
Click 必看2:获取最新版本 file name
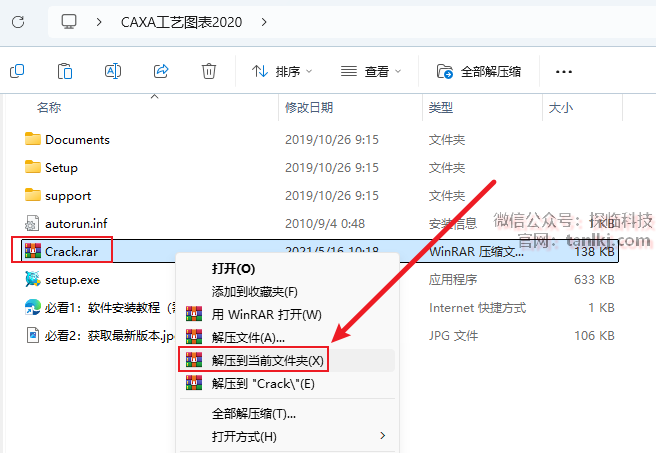click(110, 336)
